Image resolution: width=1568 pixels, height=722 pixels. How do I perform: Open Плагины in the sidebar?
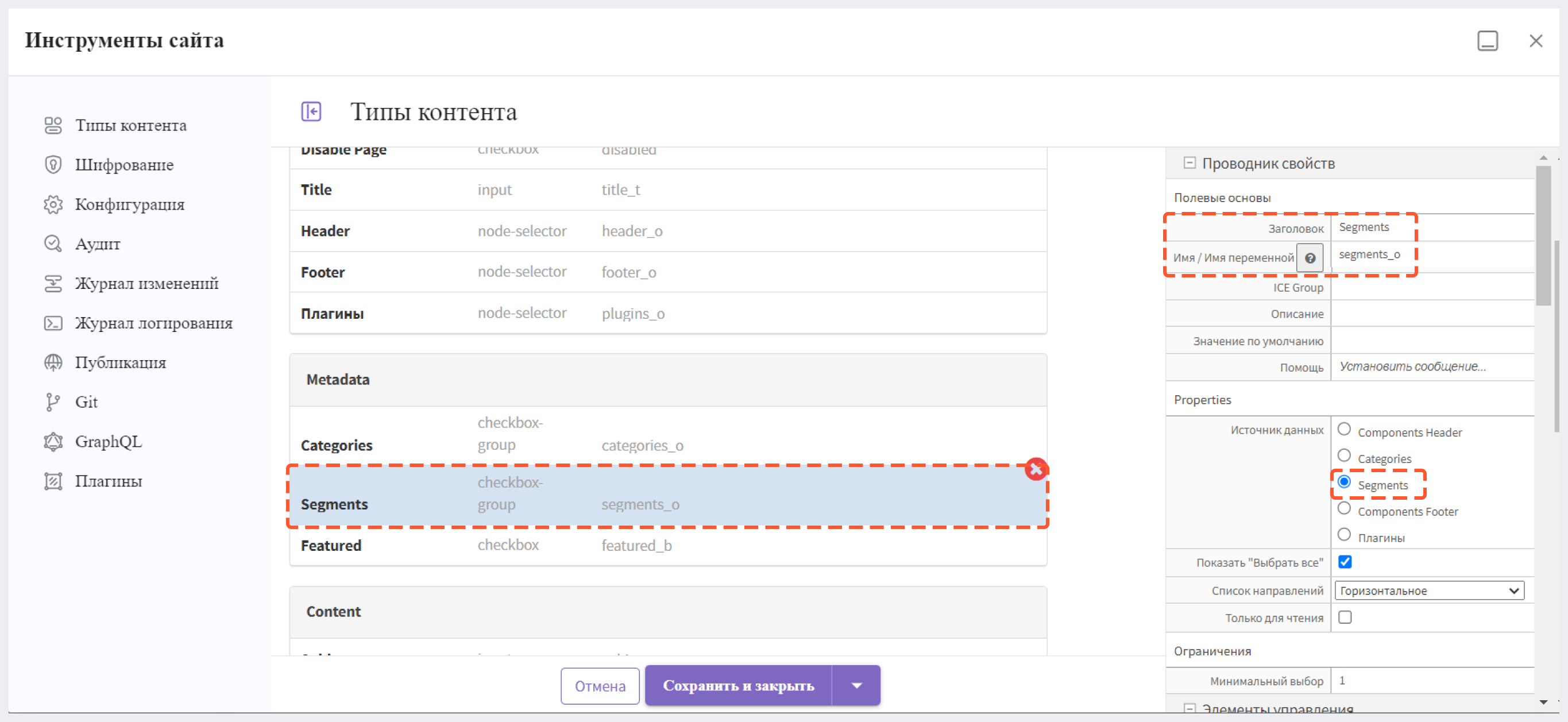109,481
